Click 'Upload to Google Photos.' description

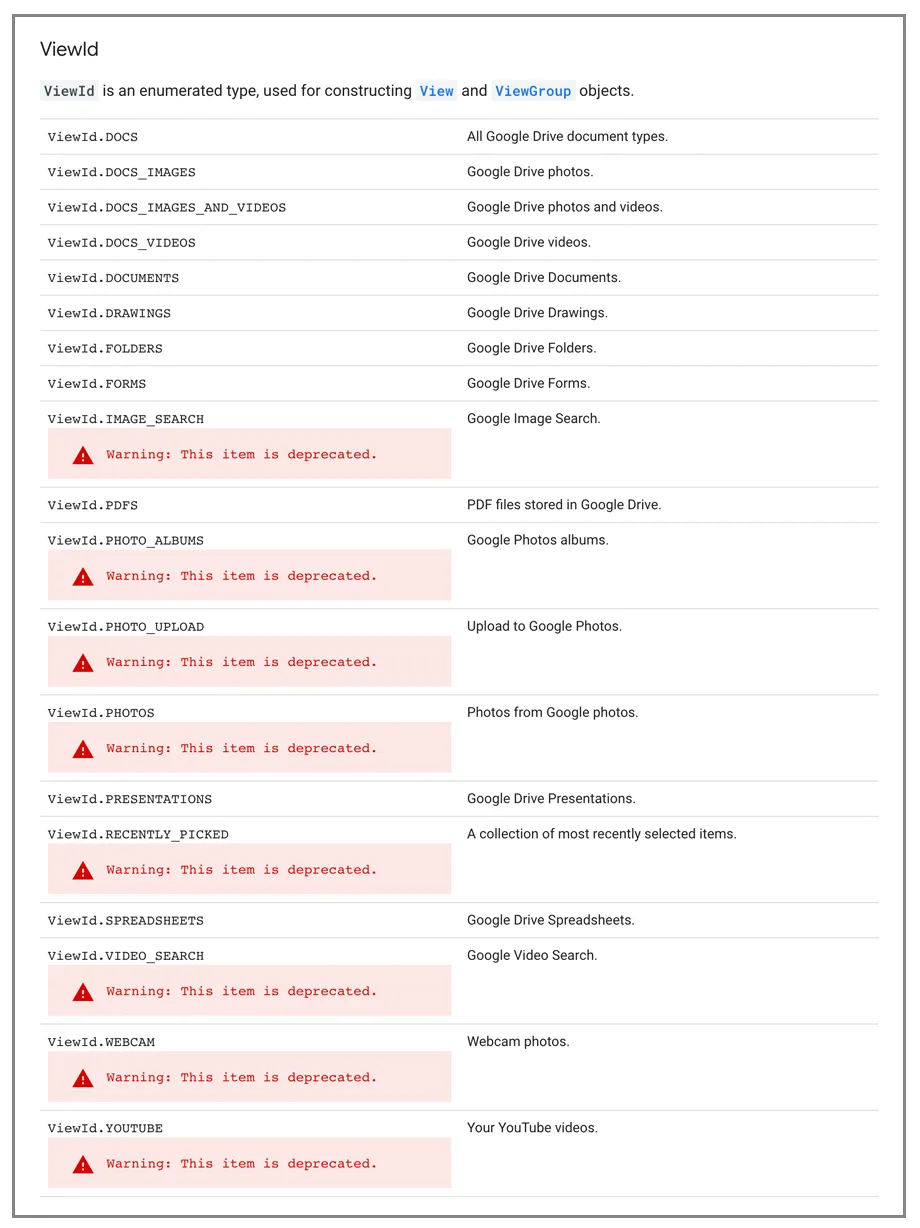coord(544,626)
